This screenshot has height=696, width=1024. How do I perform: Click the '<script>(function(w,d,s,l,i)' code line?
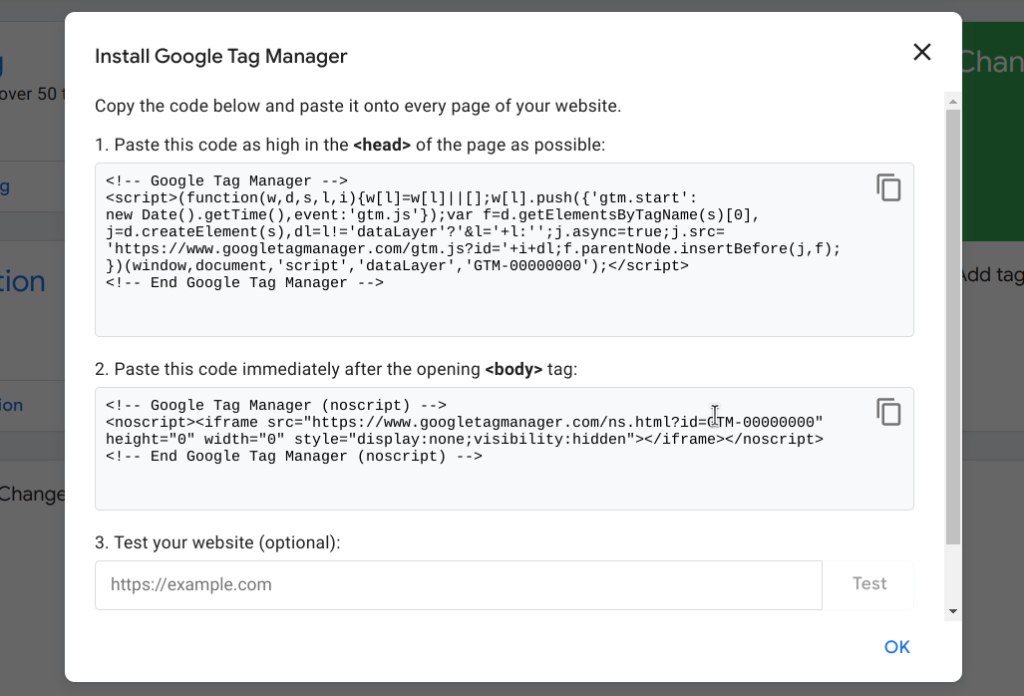click(402, 198)
